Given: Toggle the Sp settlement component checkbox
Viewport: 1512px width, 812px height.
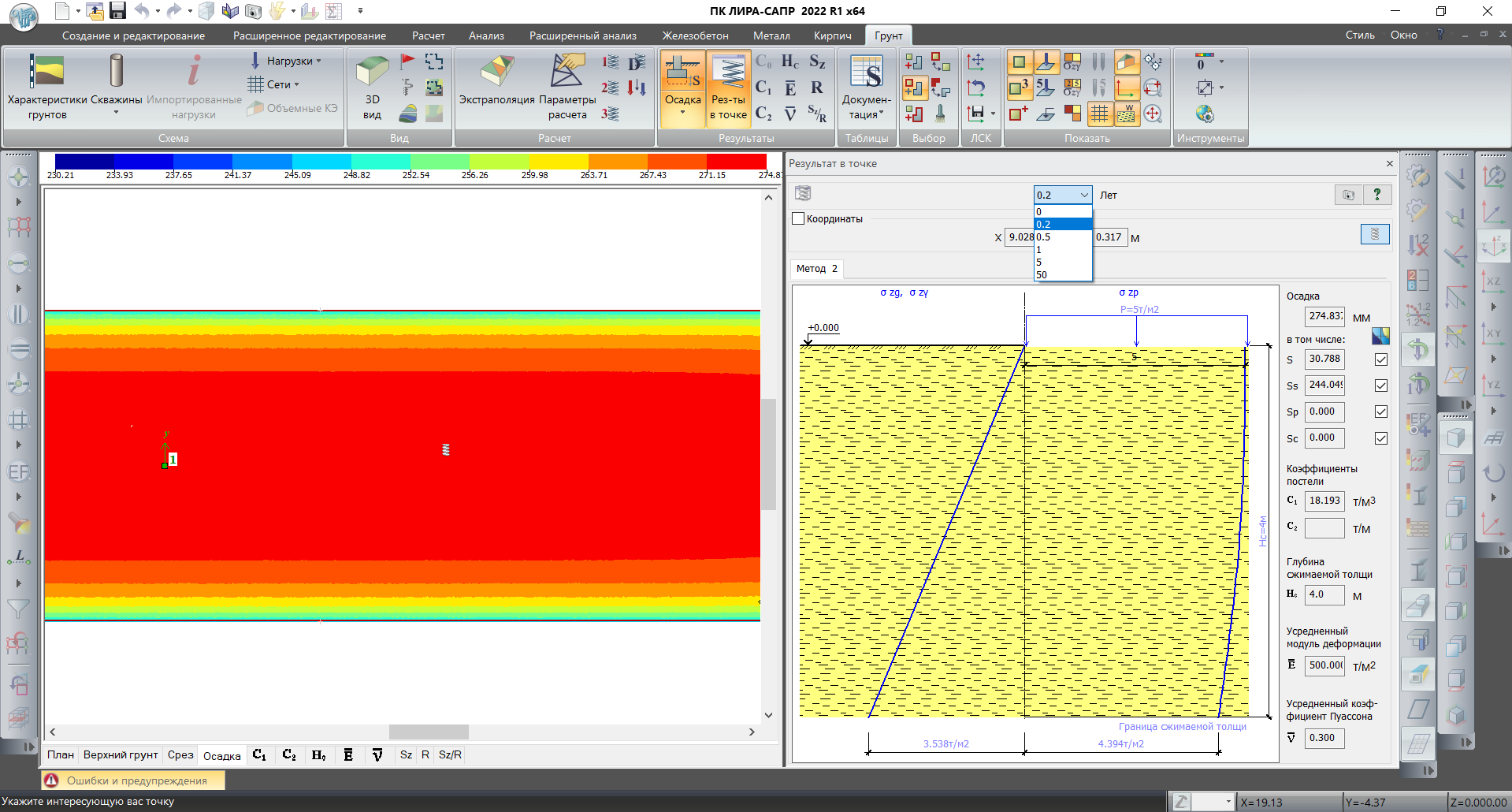Looking at the screenshot, I should 1381,412.
